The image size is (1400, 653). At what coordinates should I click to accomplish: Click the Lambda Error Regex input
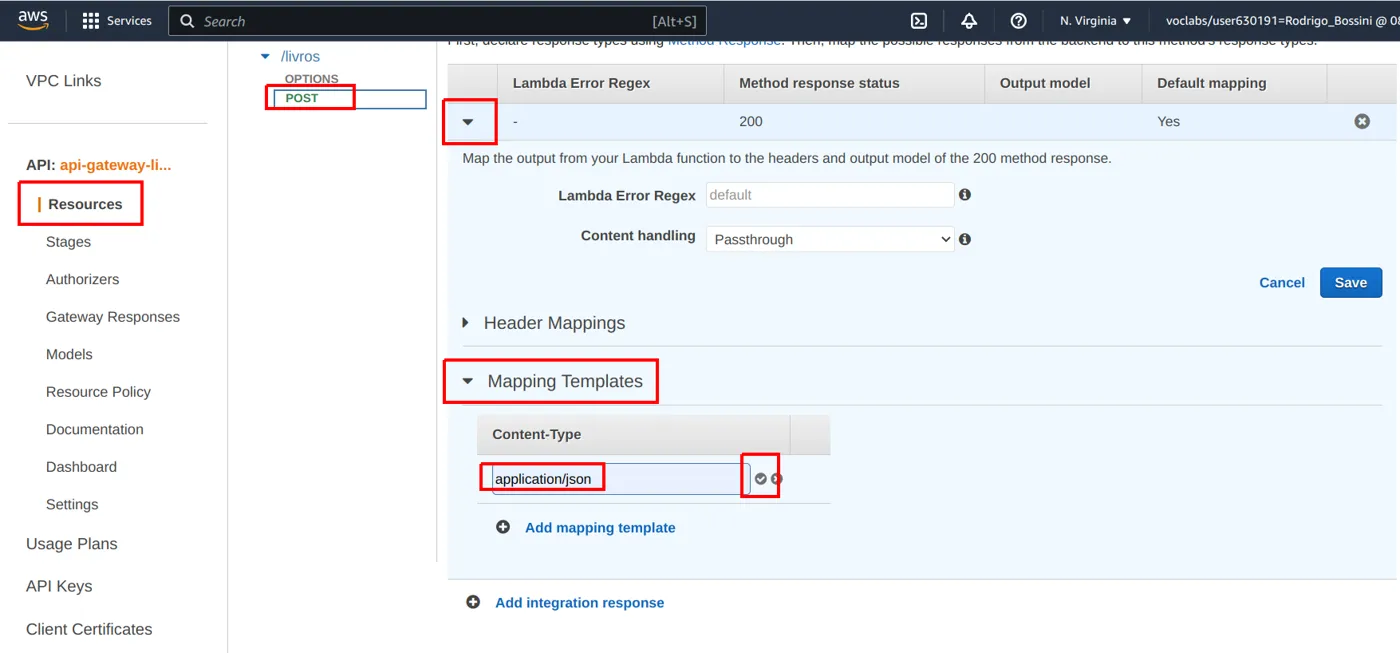coord(830,195)
